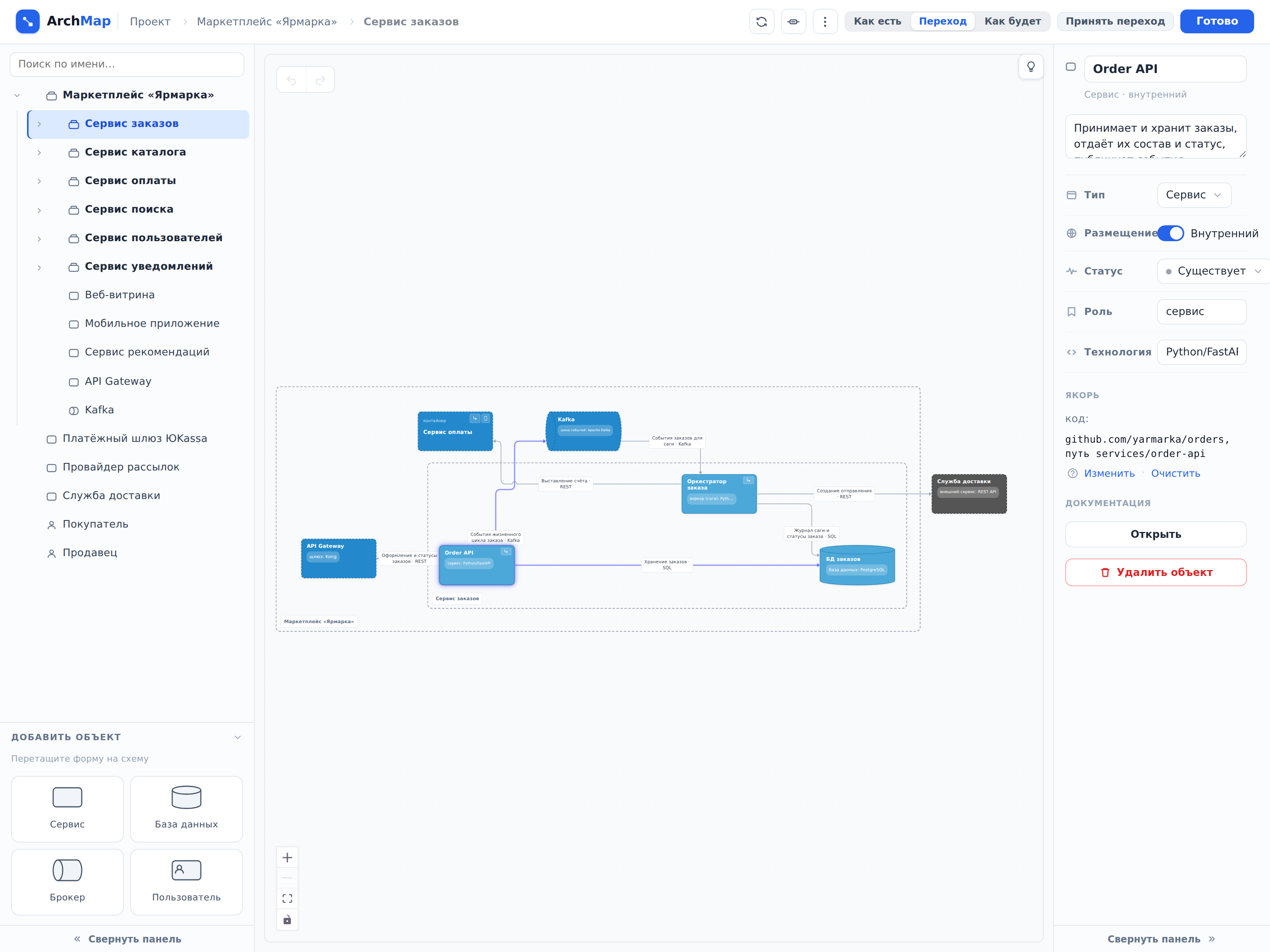This screenshot has height=952, width=1270.
Task: Click the lightbulb hints icon
Action: click(1031, 67)
